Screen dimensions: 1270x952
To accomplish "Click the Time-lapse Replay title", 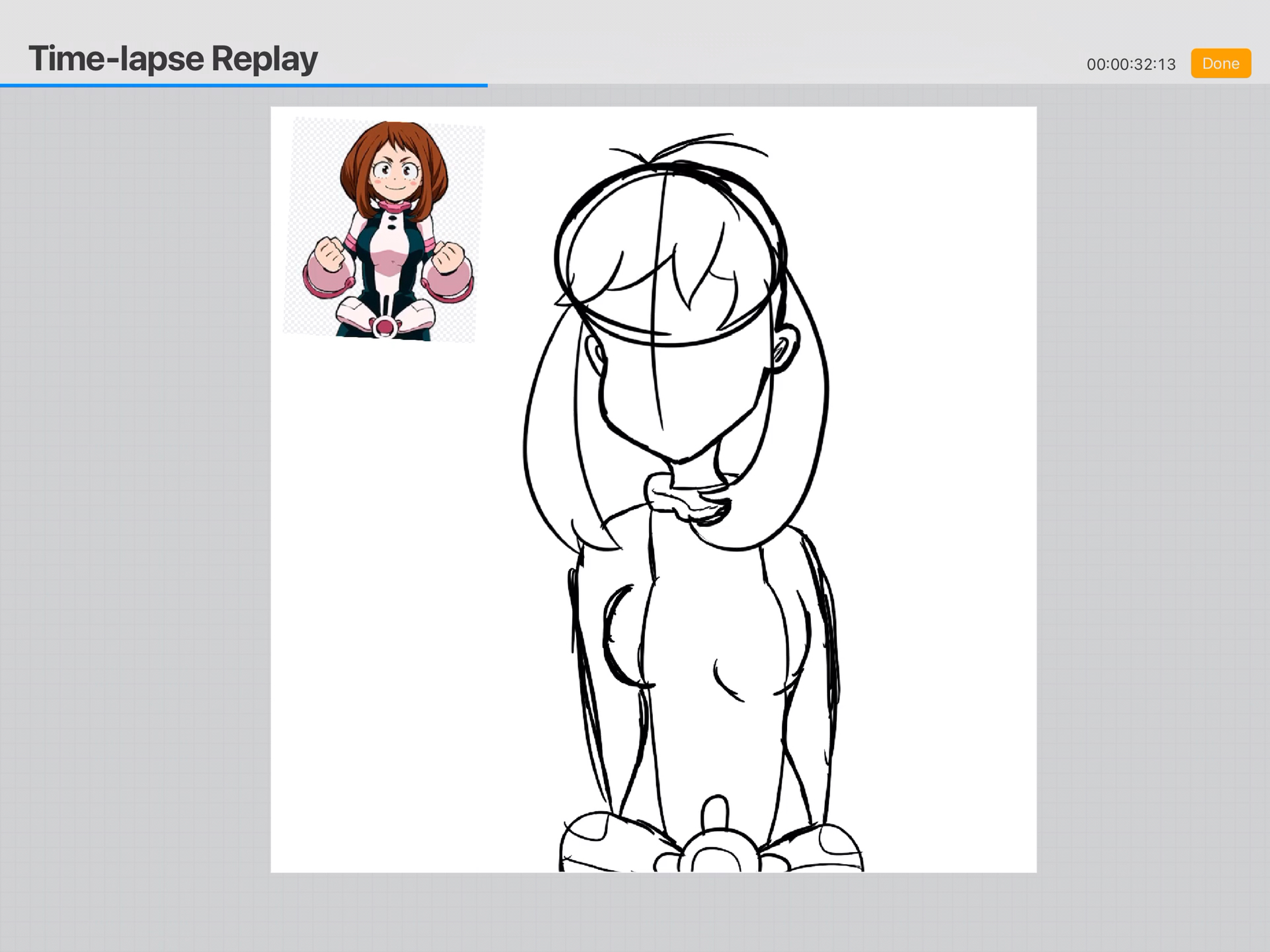I will (x=173, y=59).
